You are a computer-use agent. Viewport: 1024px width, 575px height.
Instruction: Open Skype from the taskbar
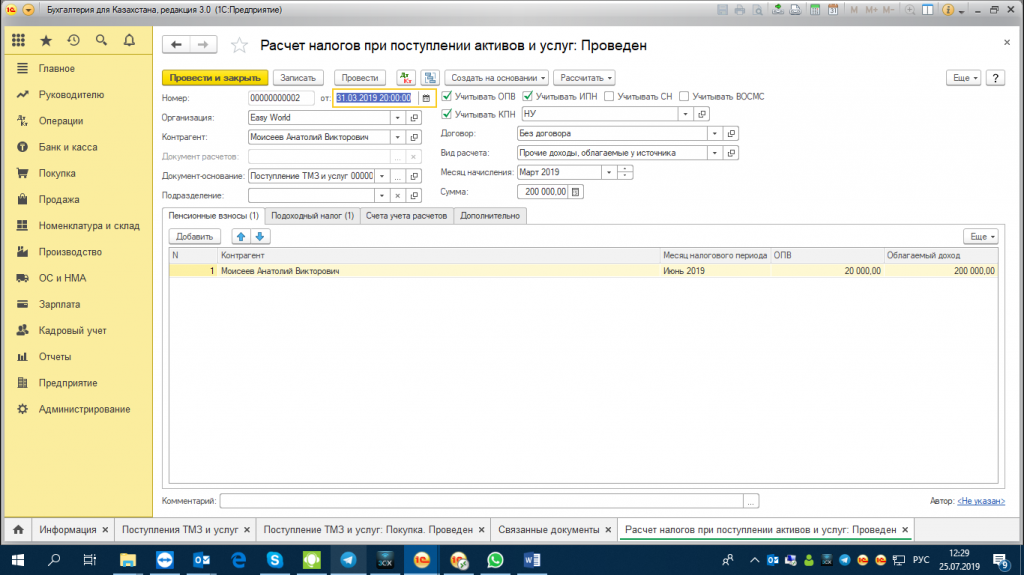(x=275, y=560)
